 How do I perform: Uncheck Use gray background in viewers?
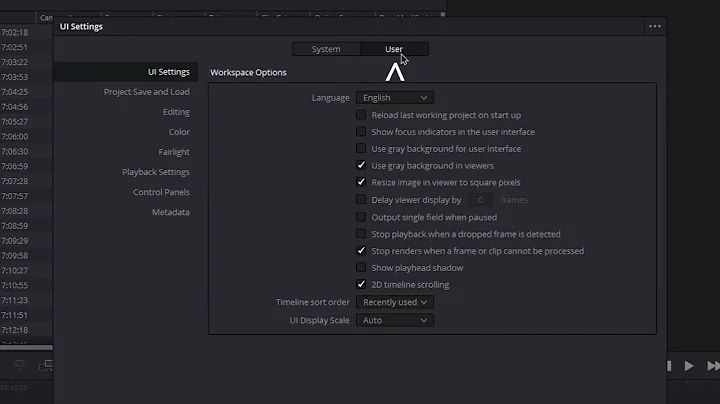click(x=361, y=165)
